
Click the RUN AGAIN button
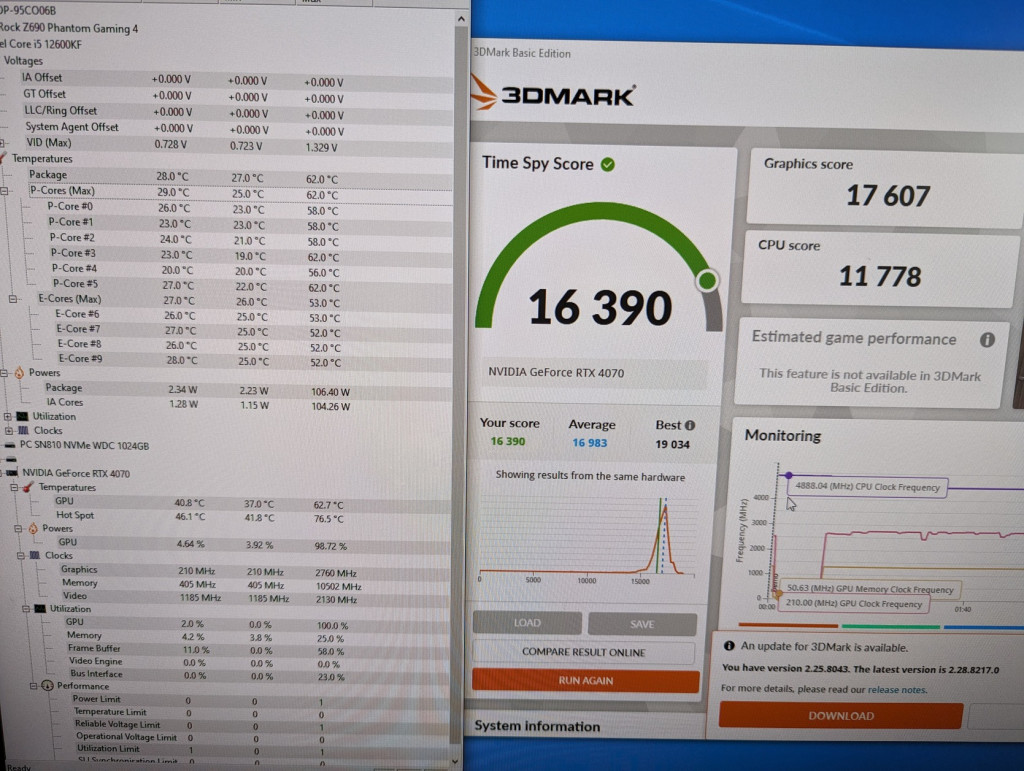(585, 680)
